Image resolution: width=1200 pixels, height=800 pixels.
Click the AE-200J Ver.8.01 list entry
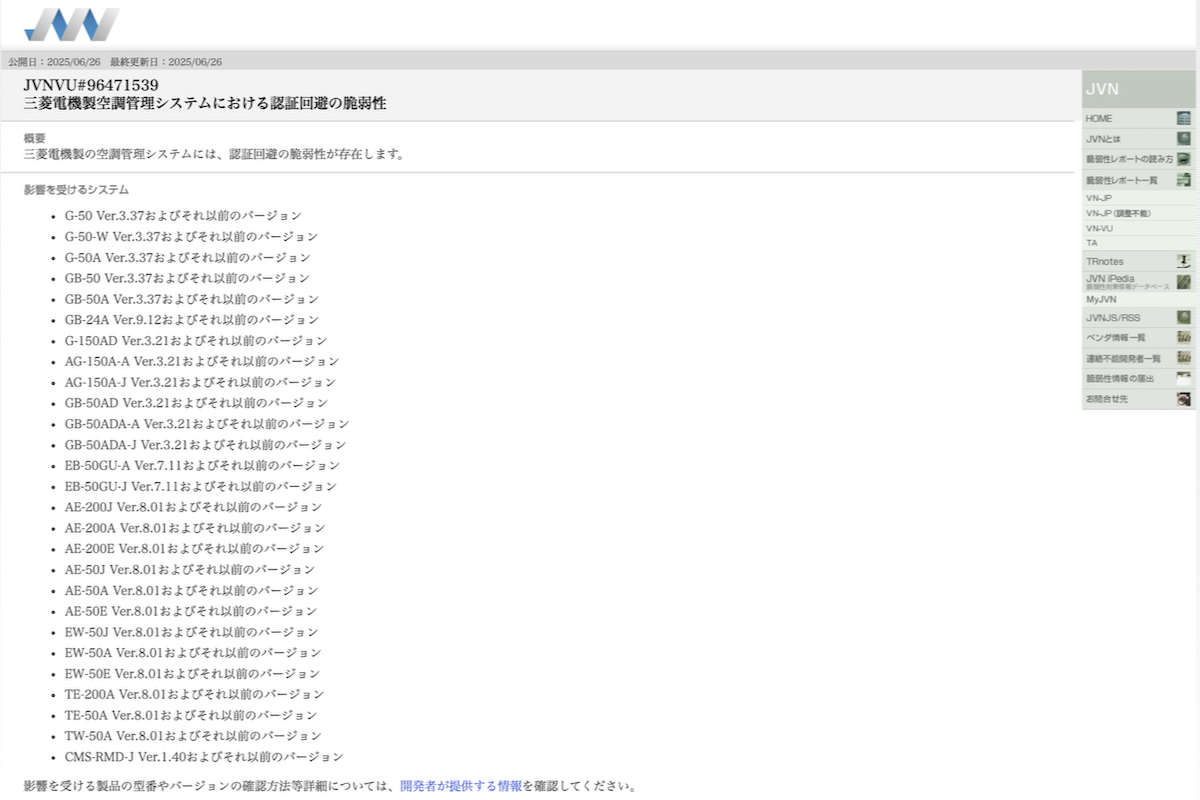click(x=194, y=507)
